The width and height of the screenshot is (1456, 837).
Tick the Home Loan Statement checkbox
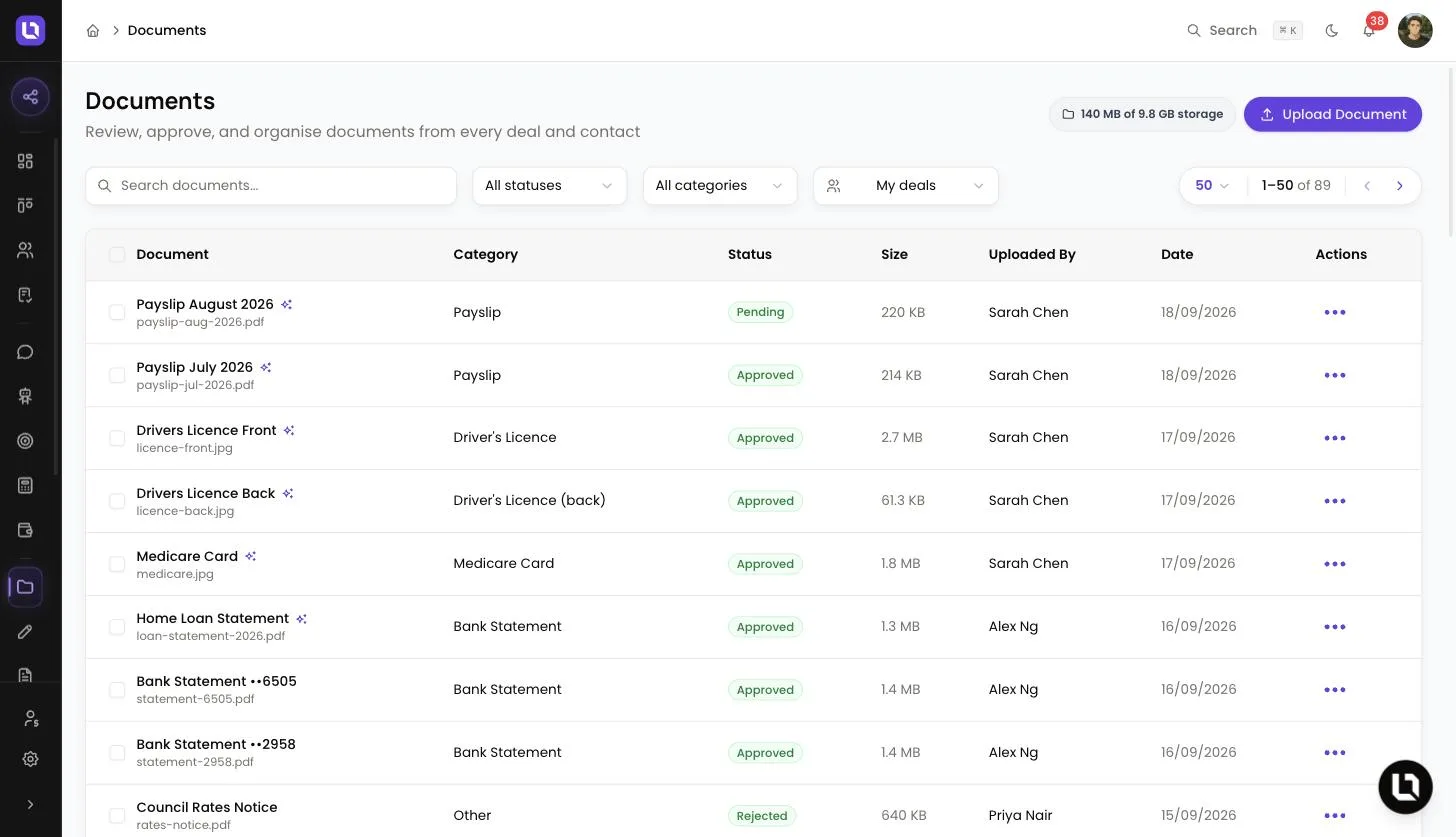pos(117,627)
